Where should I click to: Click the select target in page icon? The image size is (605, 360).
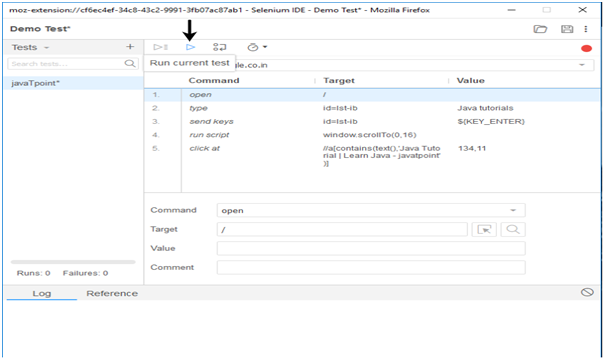click(484, 230)
